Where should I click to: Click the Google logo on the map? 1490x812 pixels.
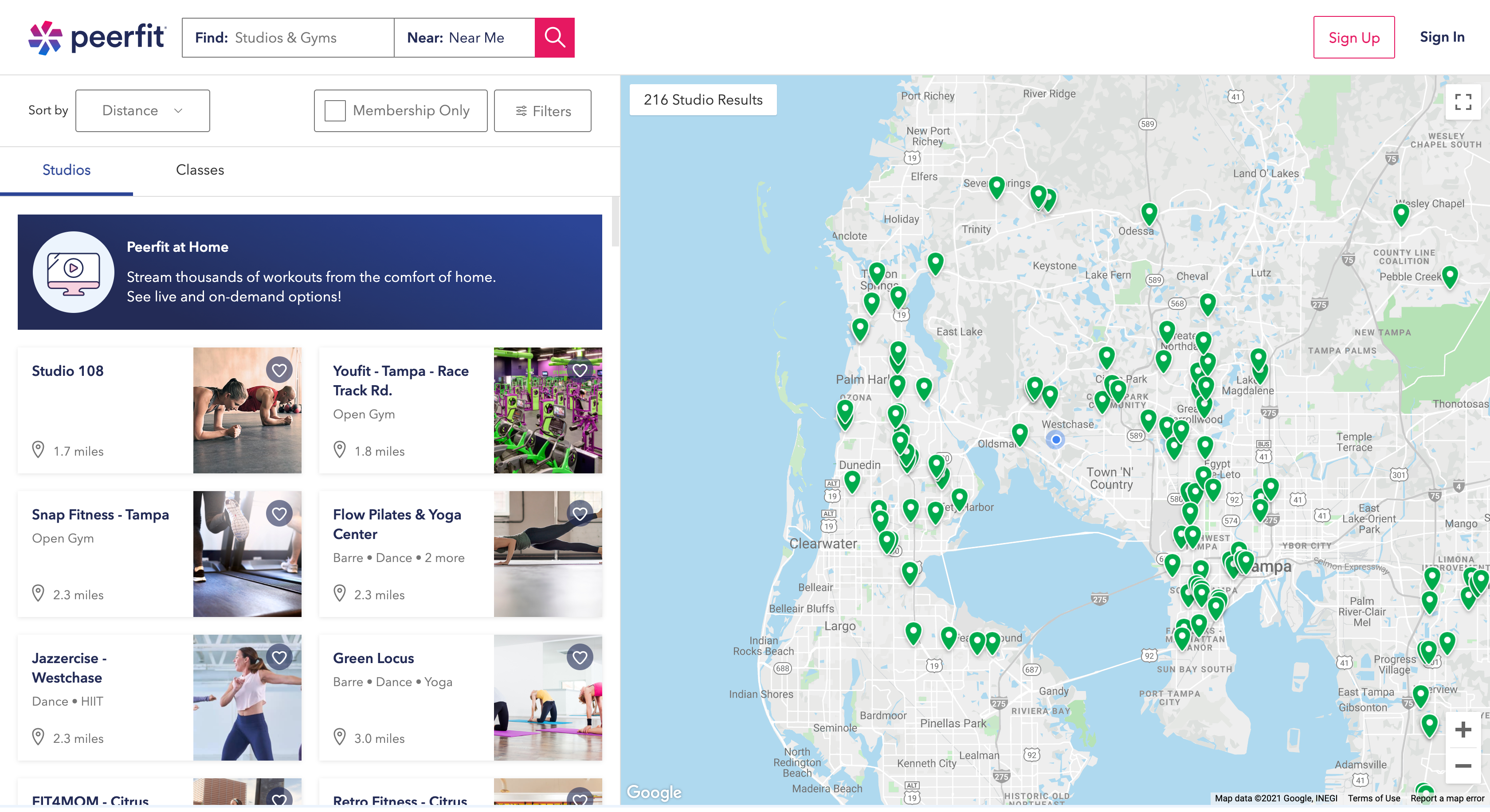click(654, 792)
